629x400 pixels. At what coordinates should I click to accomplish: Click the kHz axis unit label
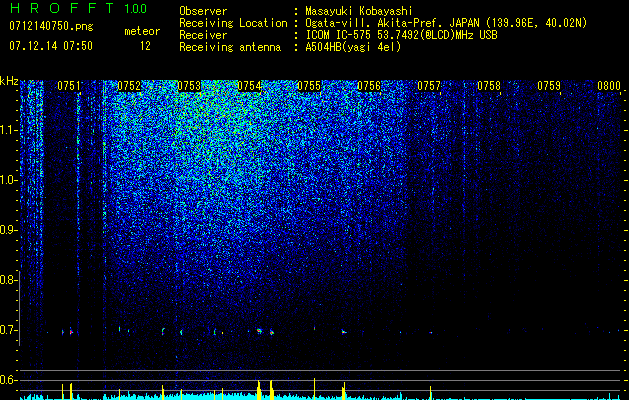tap(9, 81)
